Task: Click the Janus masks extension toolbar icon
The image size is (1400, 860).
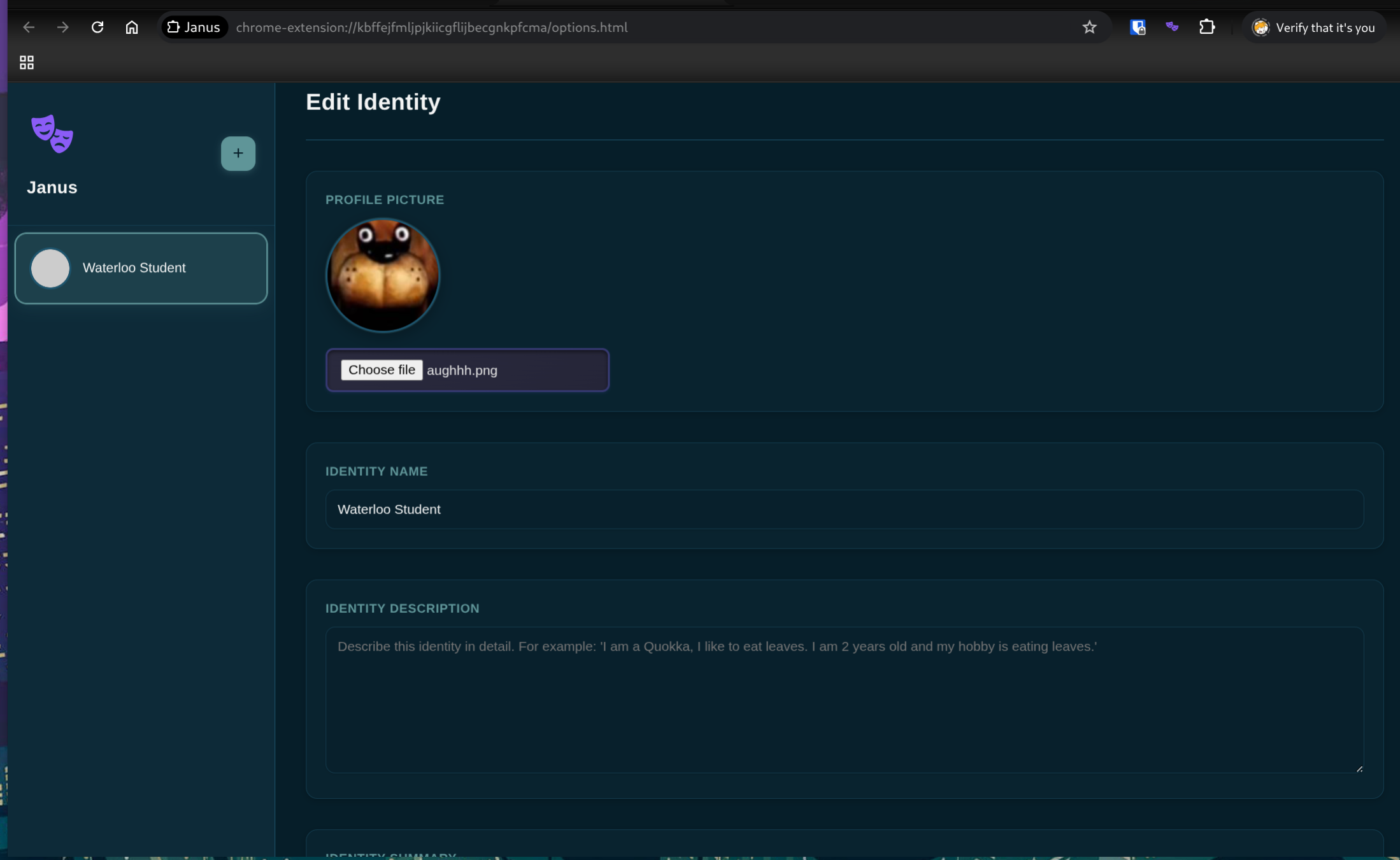Action: click(x=1172, y=27)
